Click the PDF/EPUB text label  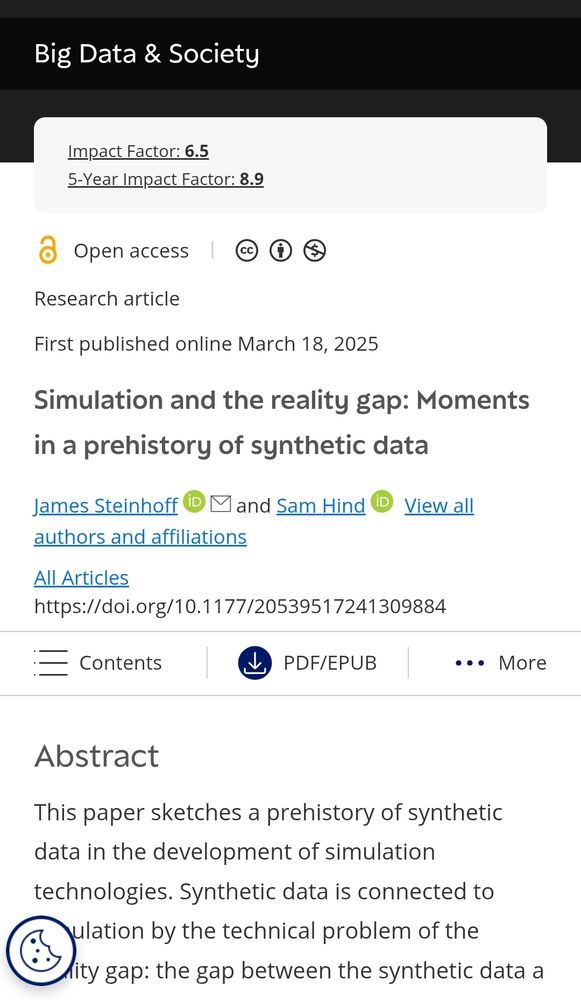pyautogui.click(x=330, y=663)
